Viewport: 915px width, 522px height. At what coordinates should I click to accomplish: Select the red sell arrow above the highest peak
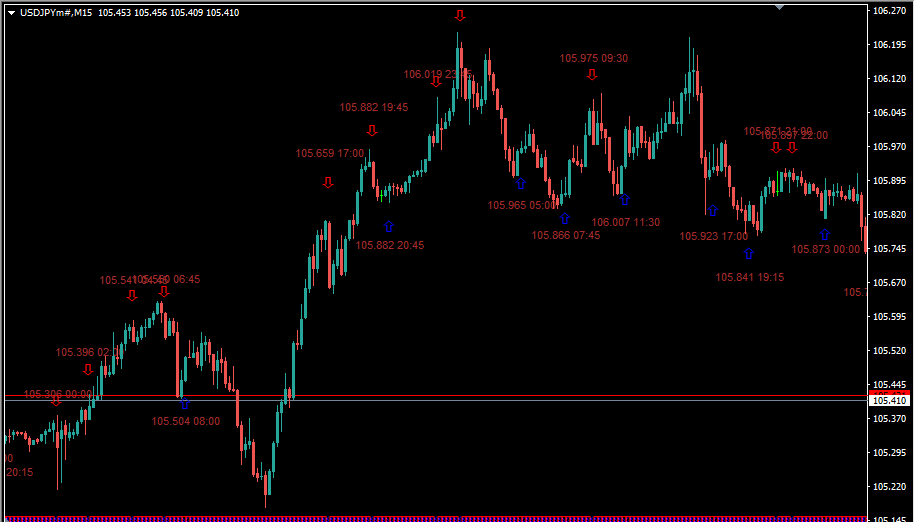[460, 16]
